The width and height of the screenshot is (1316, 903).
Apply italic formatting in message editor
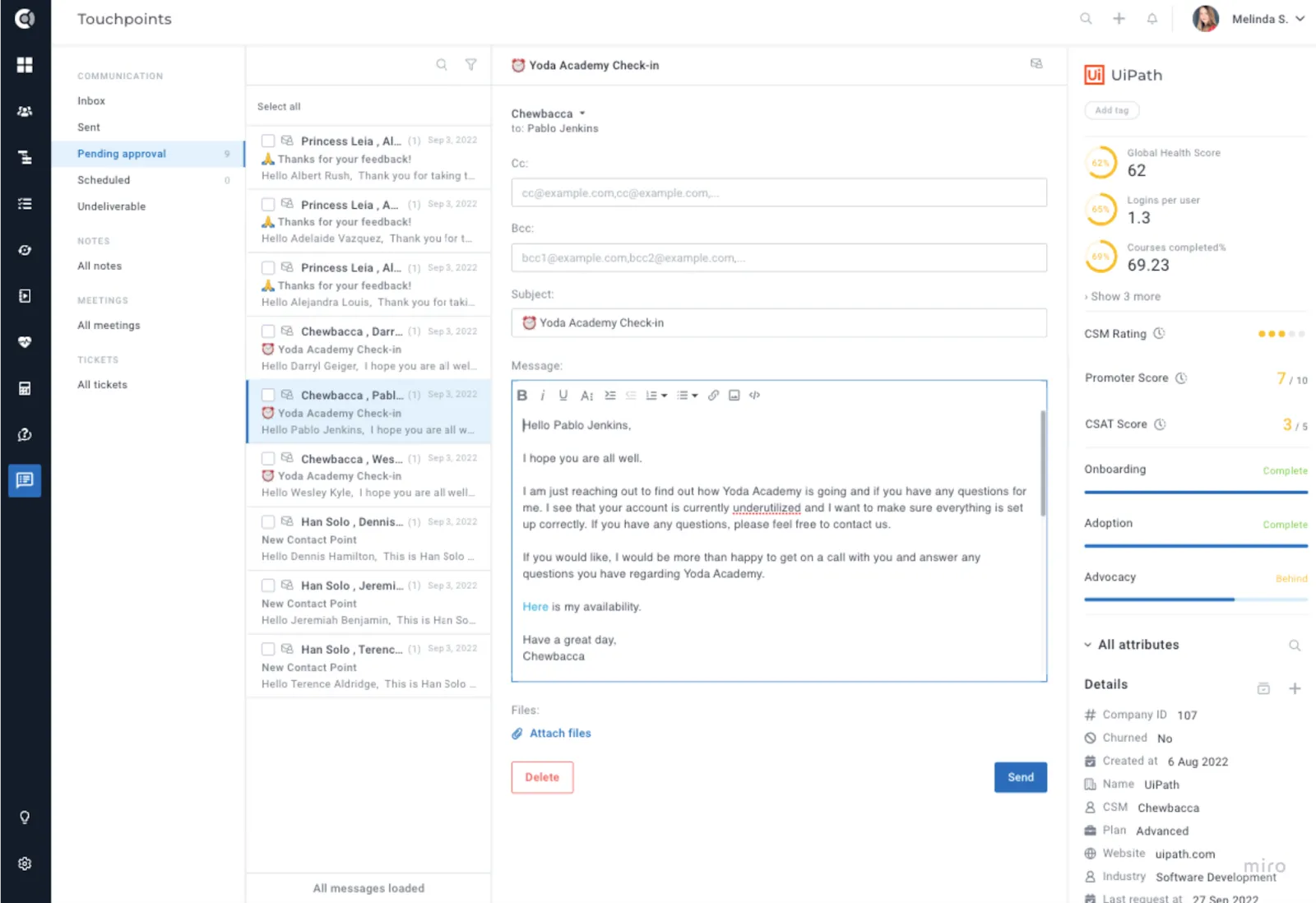point(543,396)
